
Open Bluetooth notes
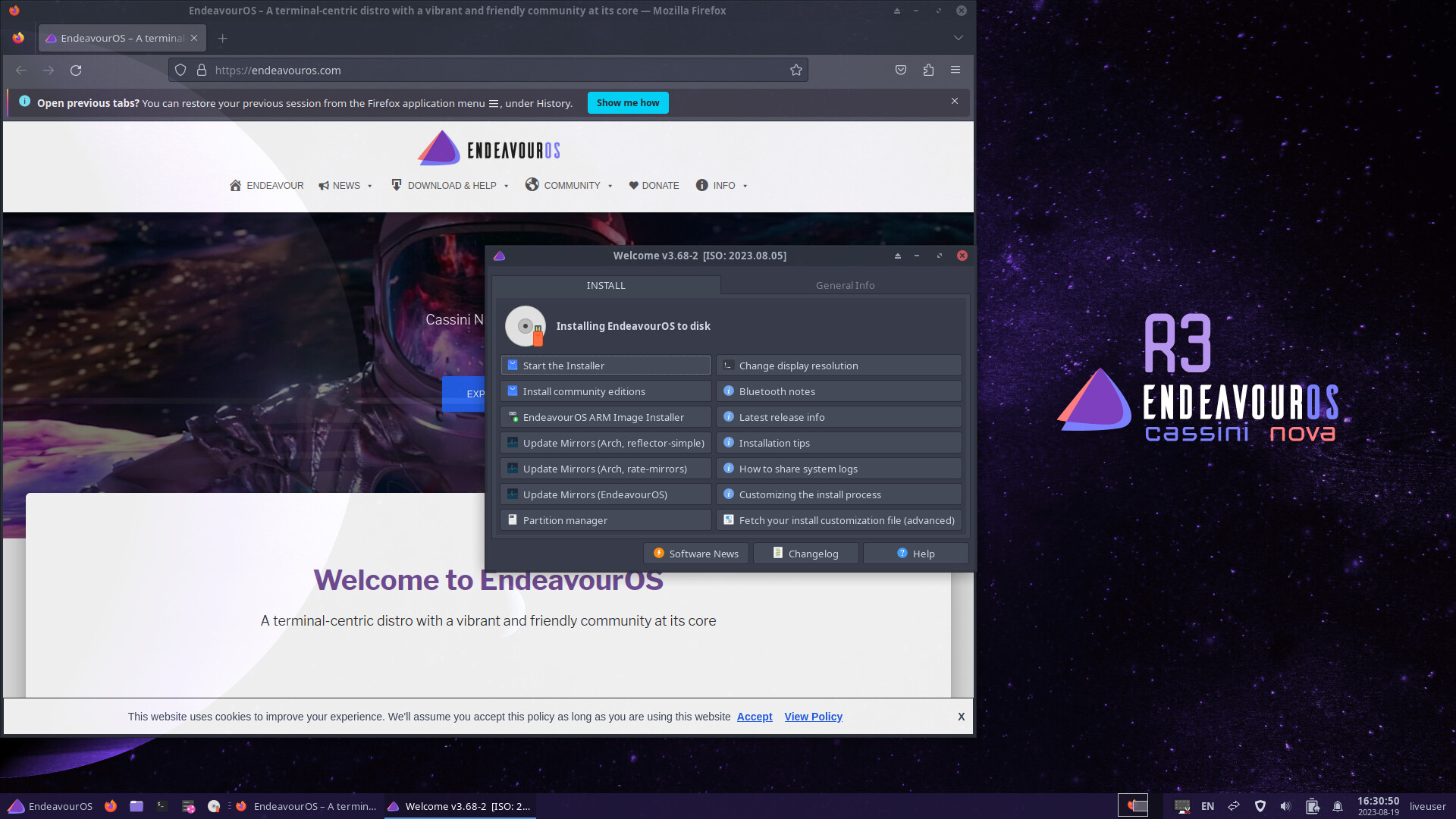[839, 391]
